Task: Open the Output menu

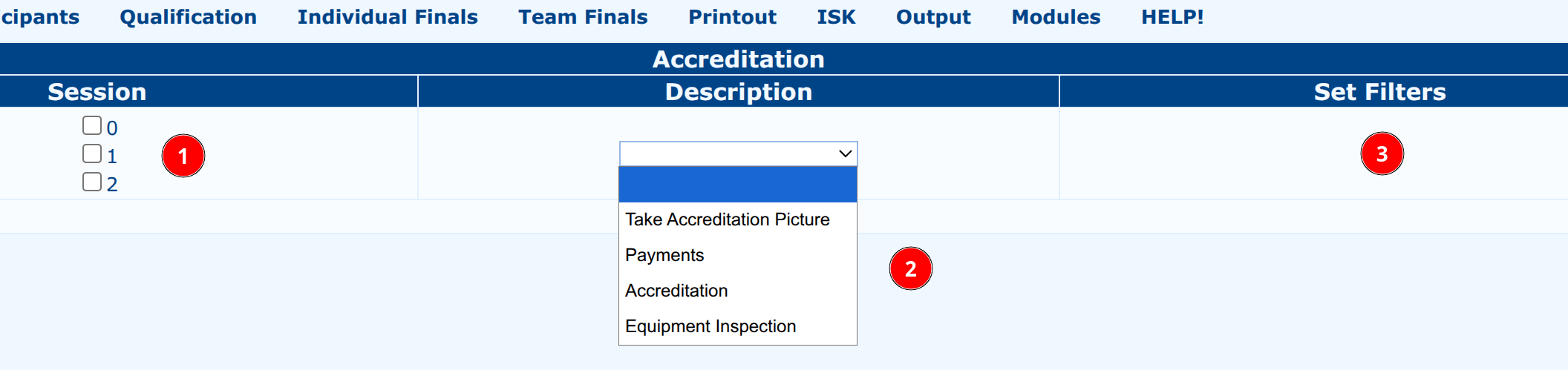Action: pyautogui.click(x=933, y=17)
